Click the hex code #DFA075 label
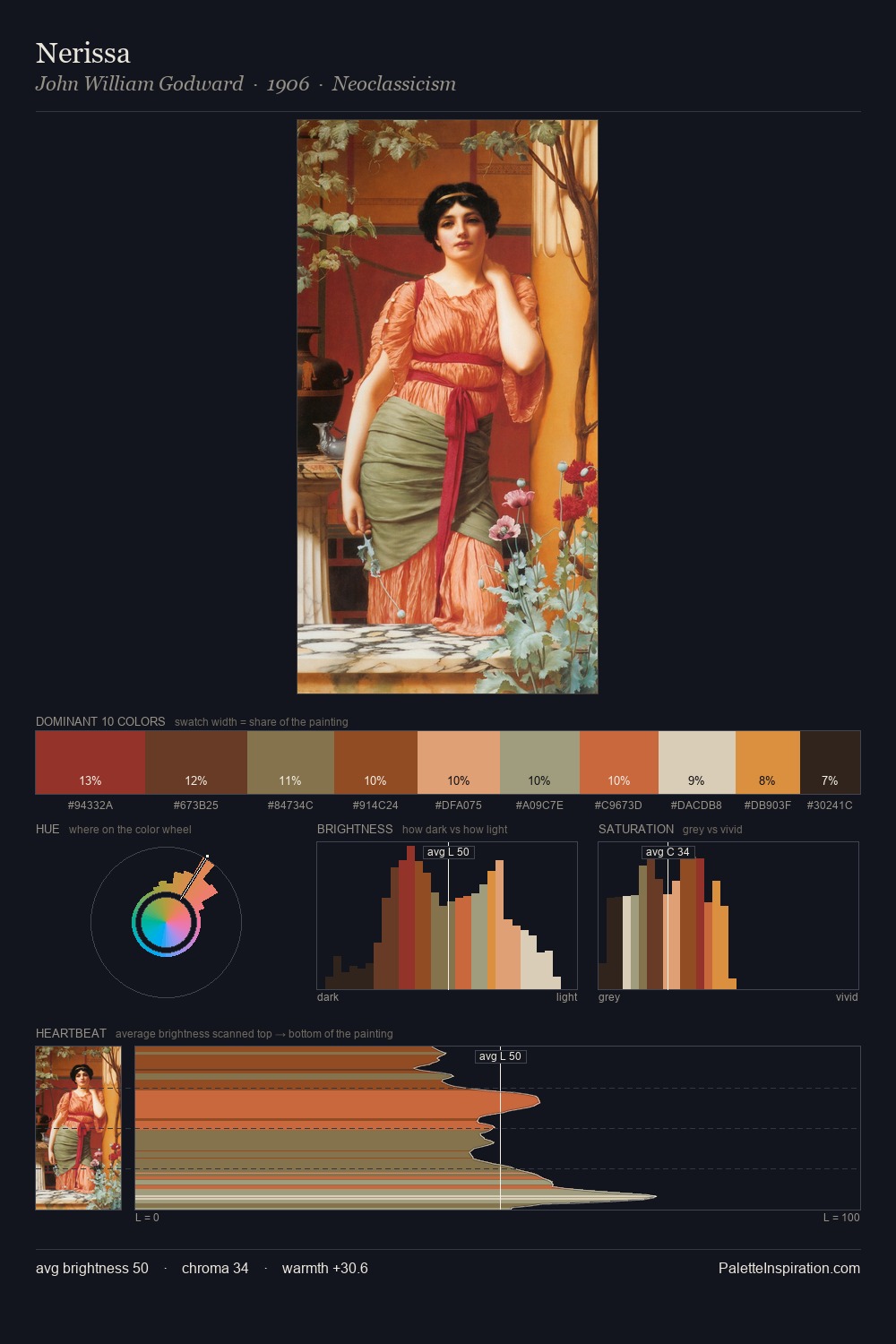The height and width of the screenshot is (1344, 896). 459,805
